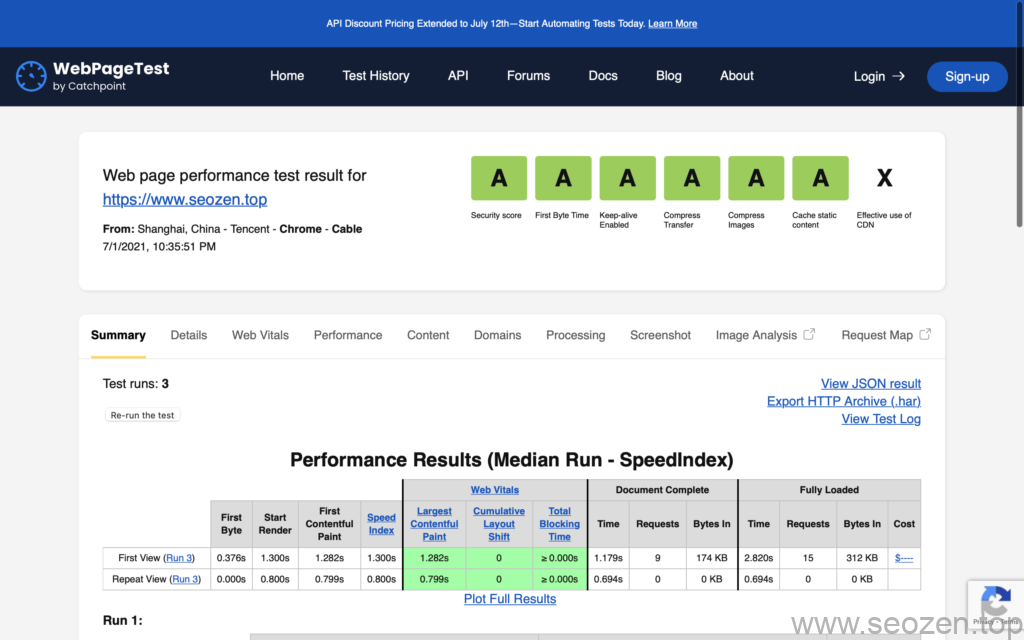1024x640 pixels.
Task: Click the 0.799s green Web Vitals cell
Action: pos(434,579)
